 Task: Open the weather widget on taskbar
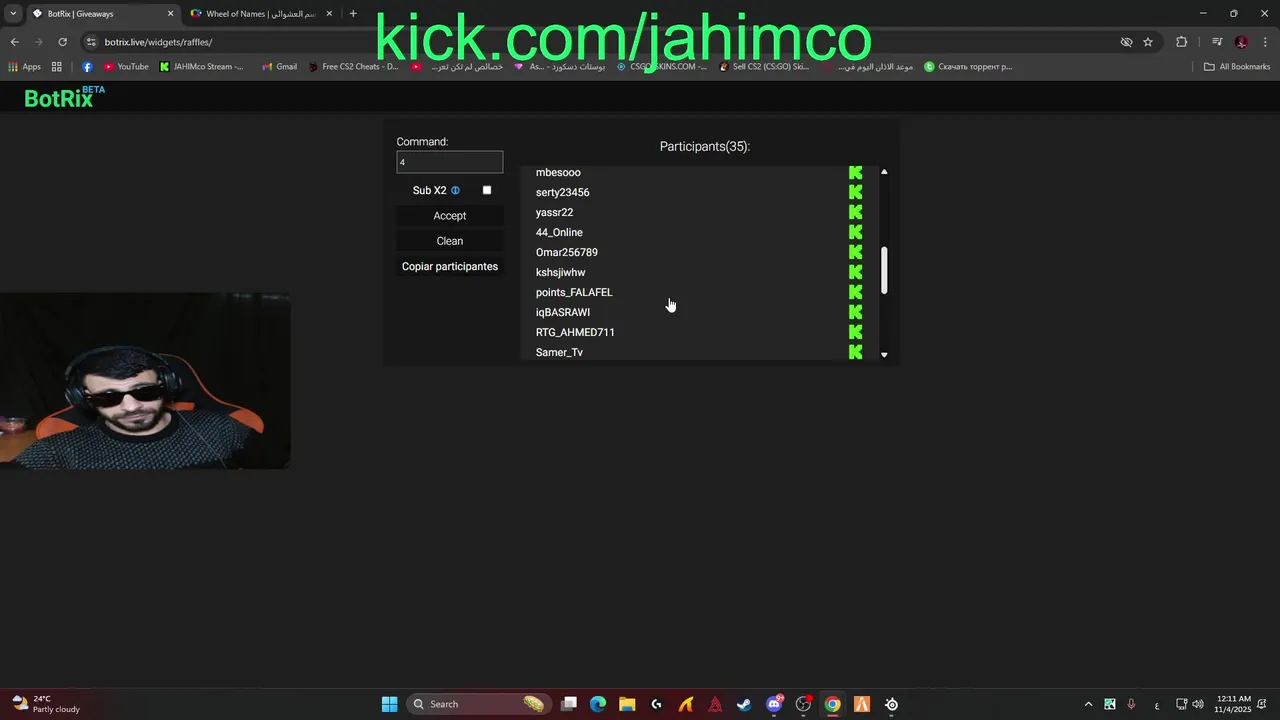(x=45, y=704)
